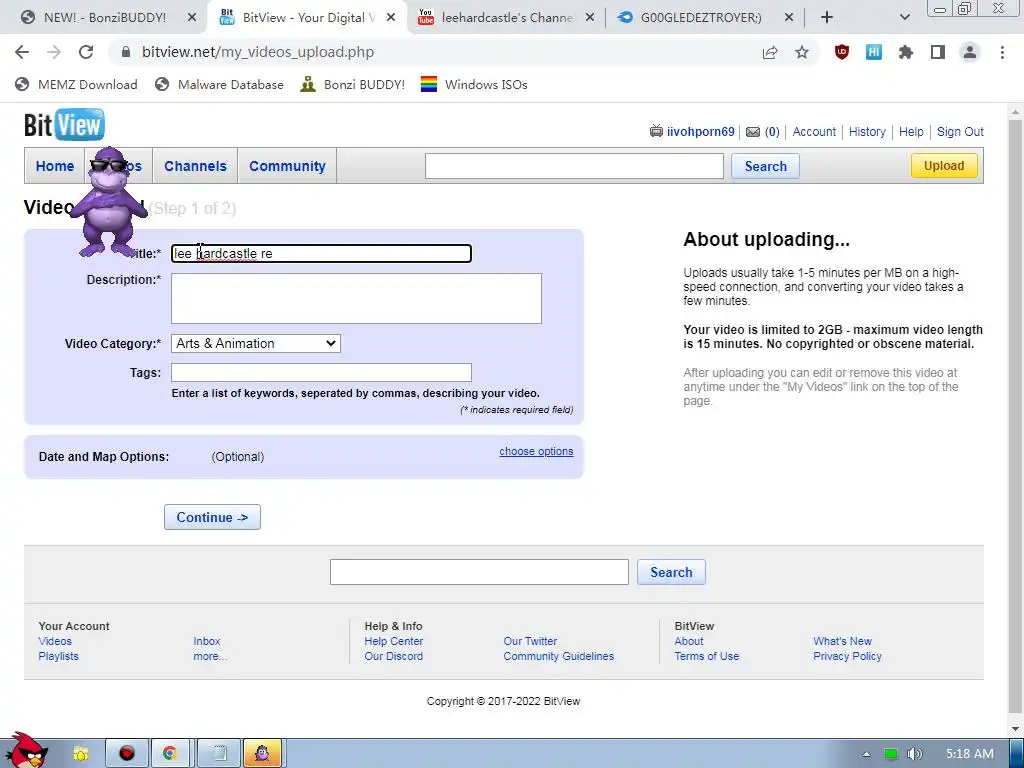Image resolution: width=1024 pixels, height=768 pixels.
Task: Open Terms of Use footer link
Action: click(707, 656)
